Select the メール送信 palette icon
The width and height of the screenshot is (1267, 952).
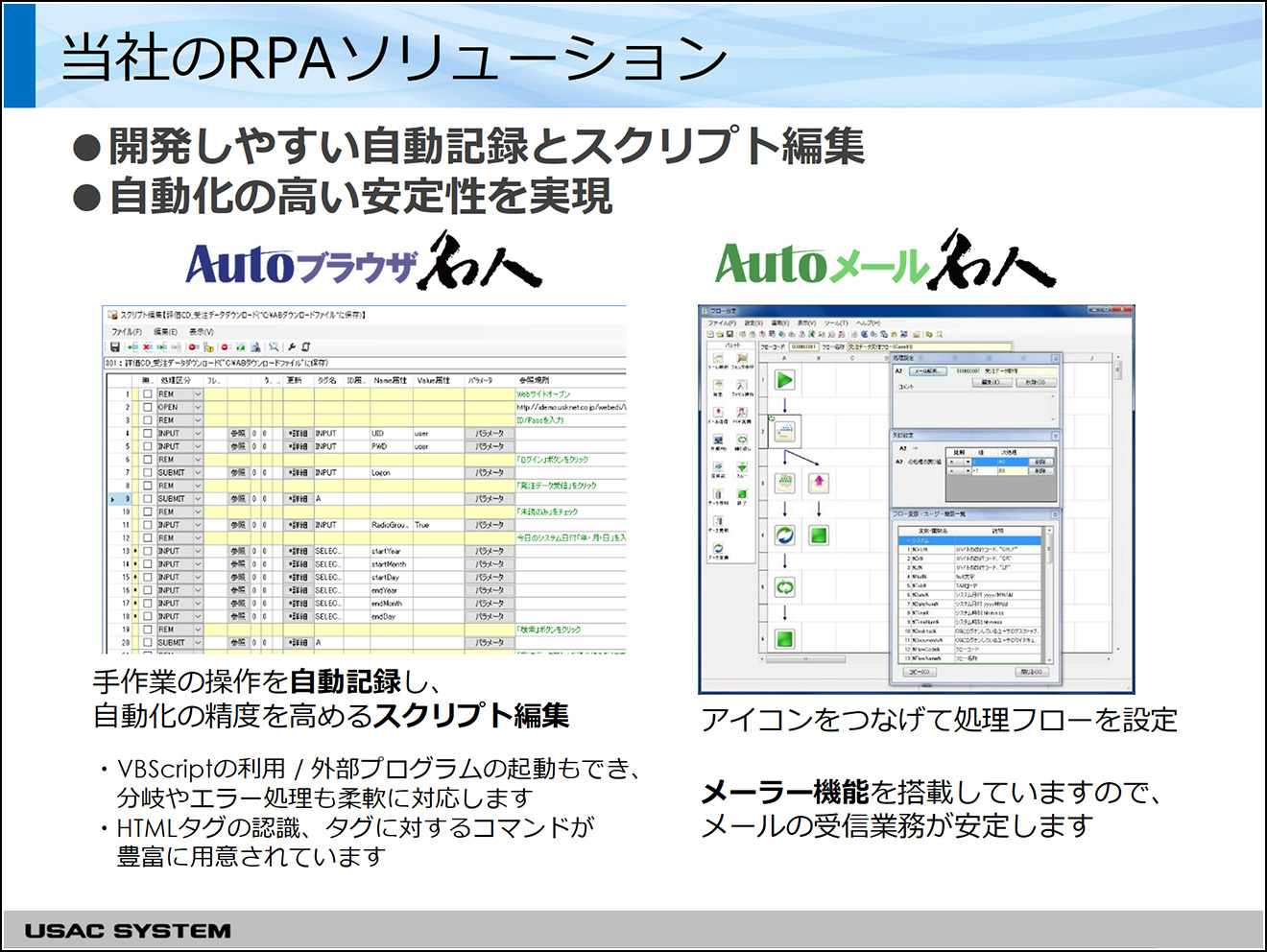click(x=718, y=412)
